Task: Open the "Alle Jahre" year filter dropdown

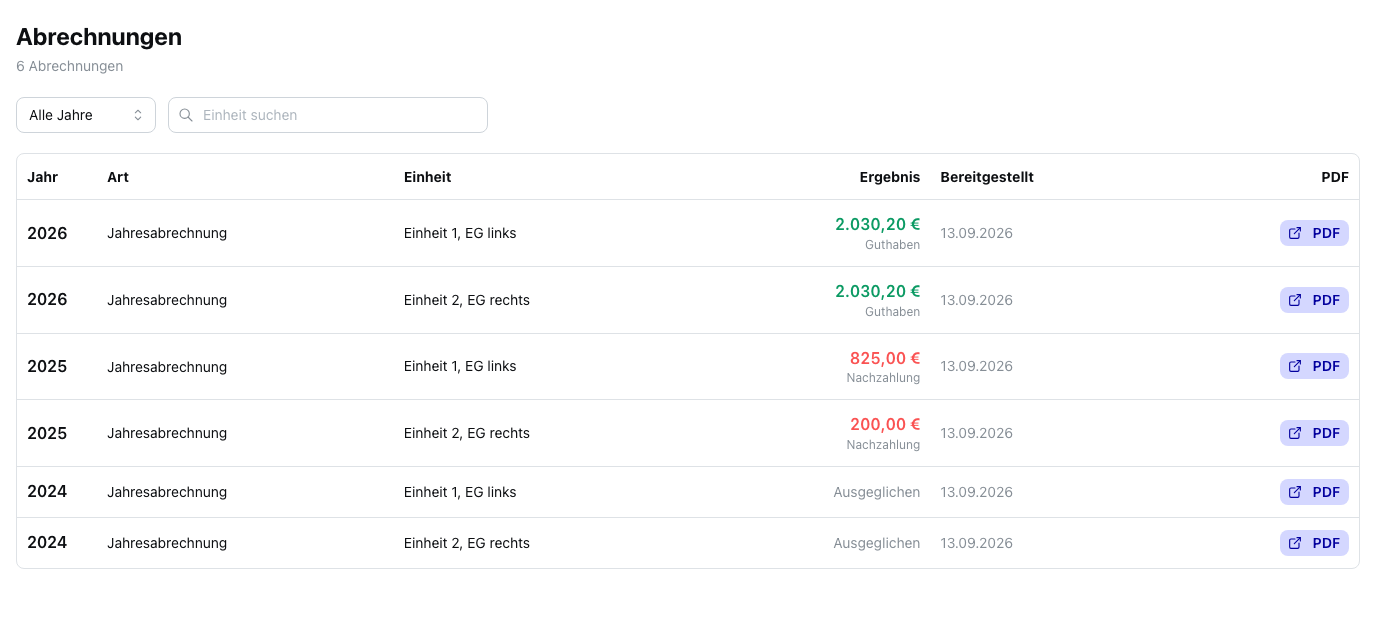Action: tap(86, 115)
